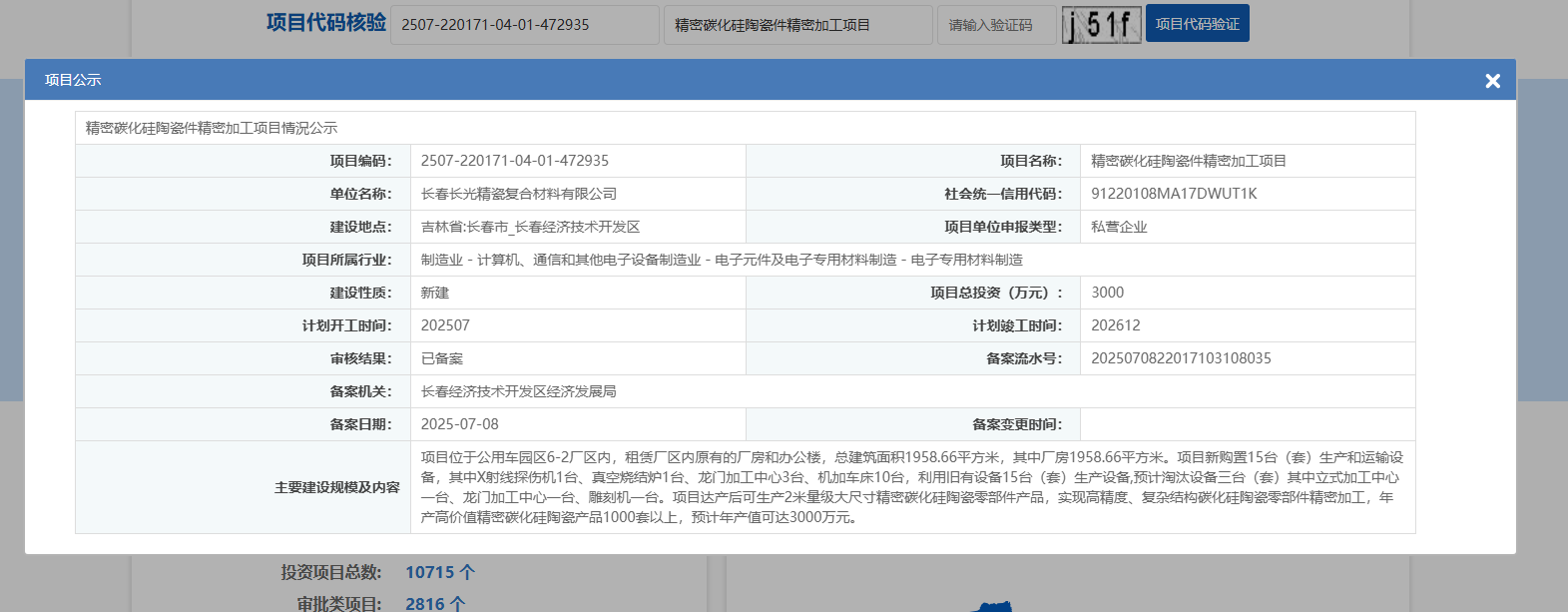Click the 投资项目总数 count 10715 个
Viewport: 1568px width, 612px height.
440,572
